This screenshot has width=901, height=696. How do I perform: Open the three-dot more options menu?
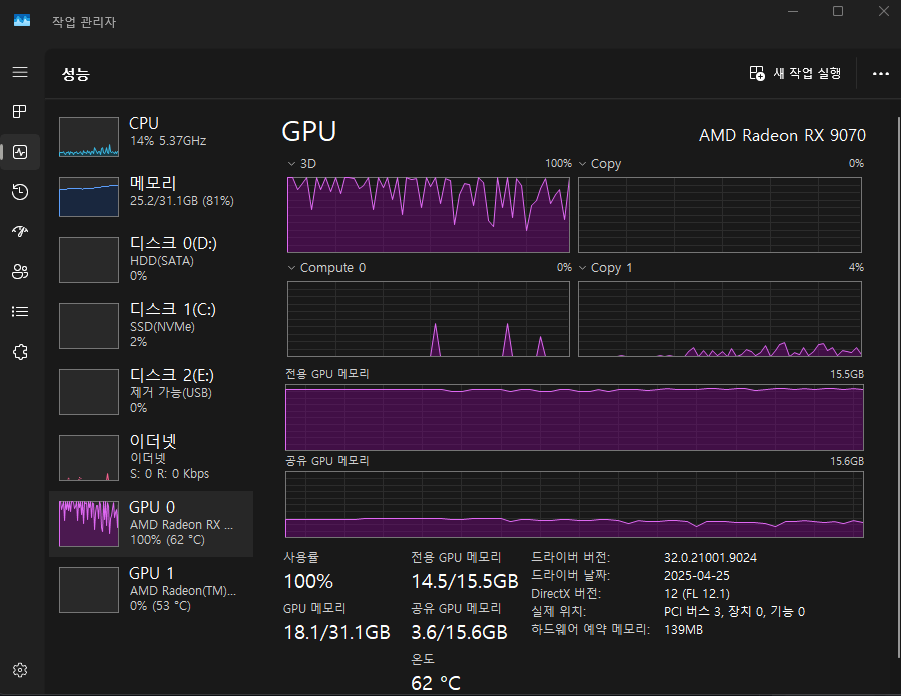(880, 74)
